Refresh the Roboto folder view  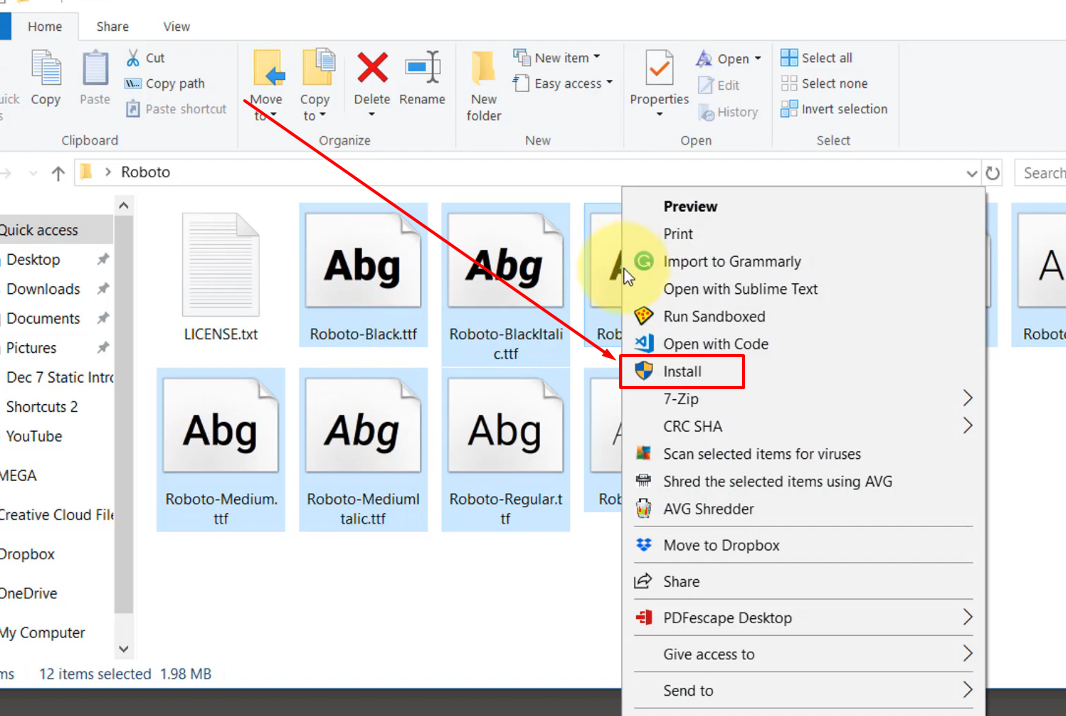(x=993, y=173)
